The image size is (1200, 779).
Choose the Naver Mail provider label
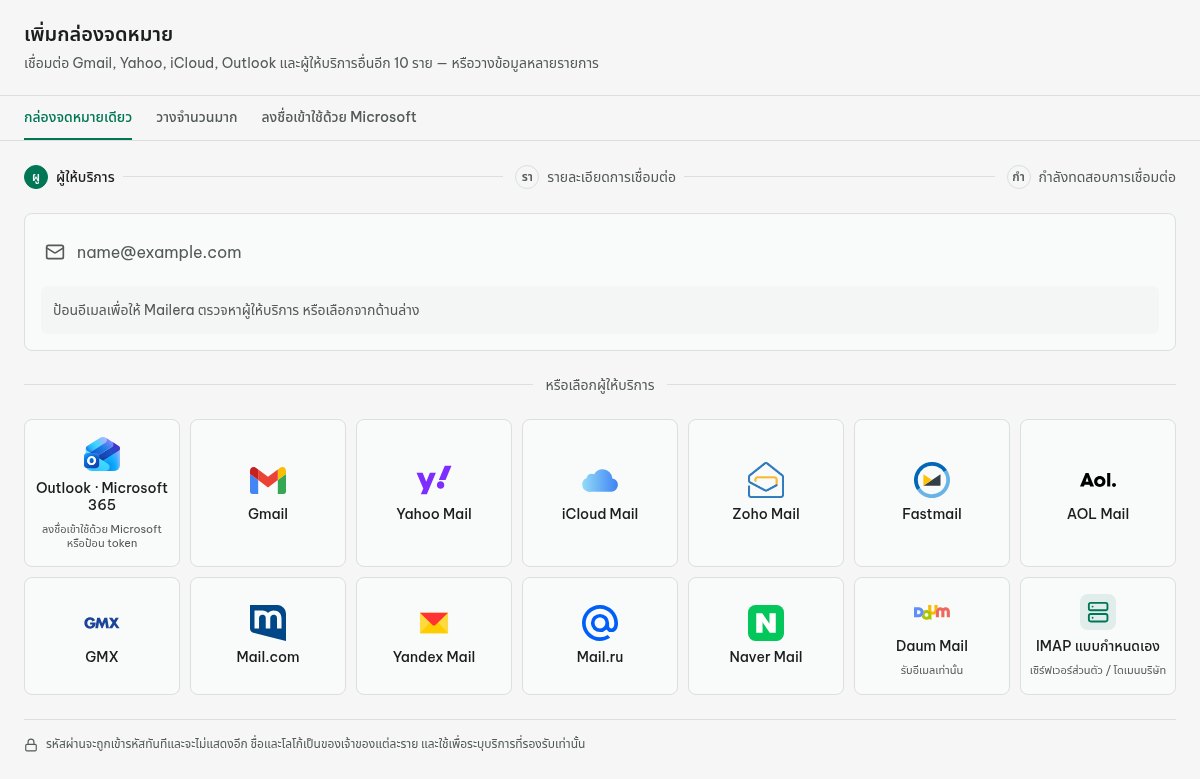[x=766, y=657]
